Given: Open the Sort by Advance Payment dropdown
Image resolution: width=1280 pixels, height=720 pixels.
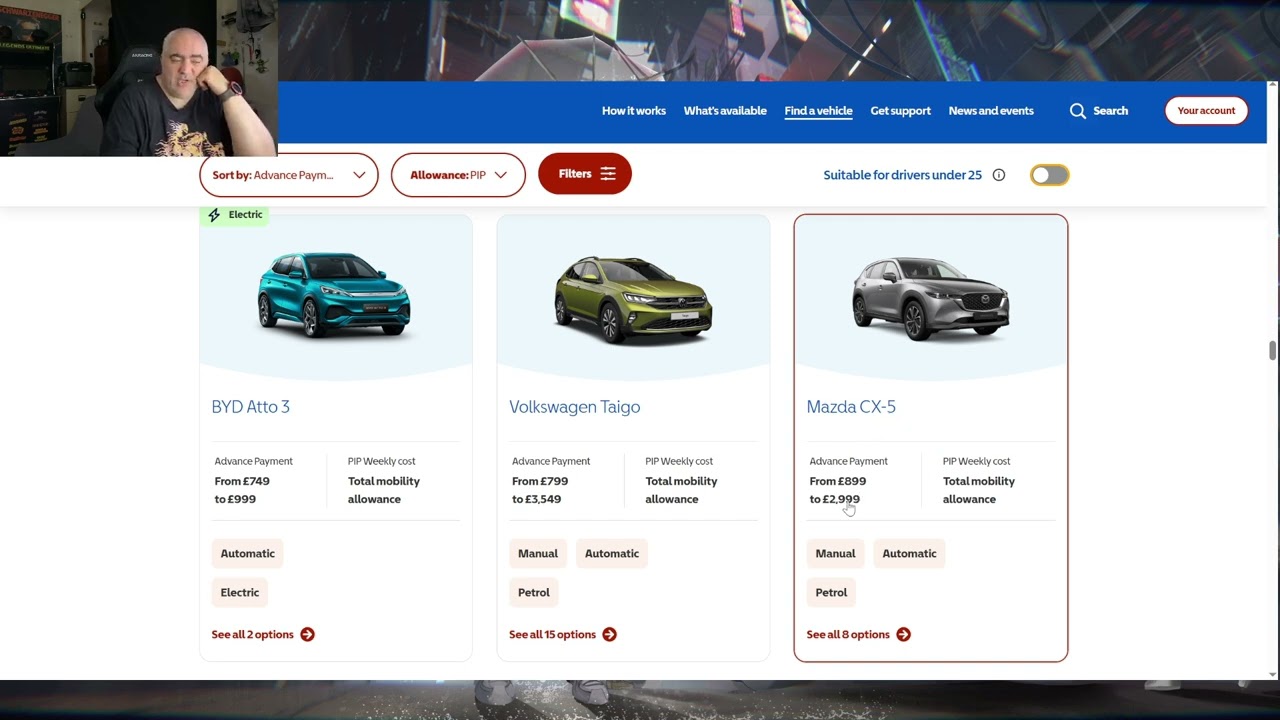Looking at the screenshot, I should 289,175.
